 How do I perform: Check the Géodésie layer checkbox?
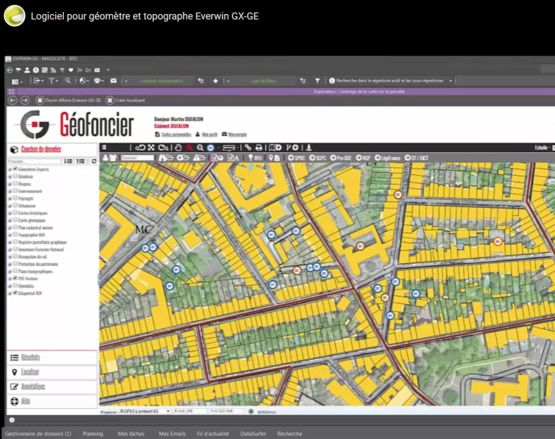(15, 176)
